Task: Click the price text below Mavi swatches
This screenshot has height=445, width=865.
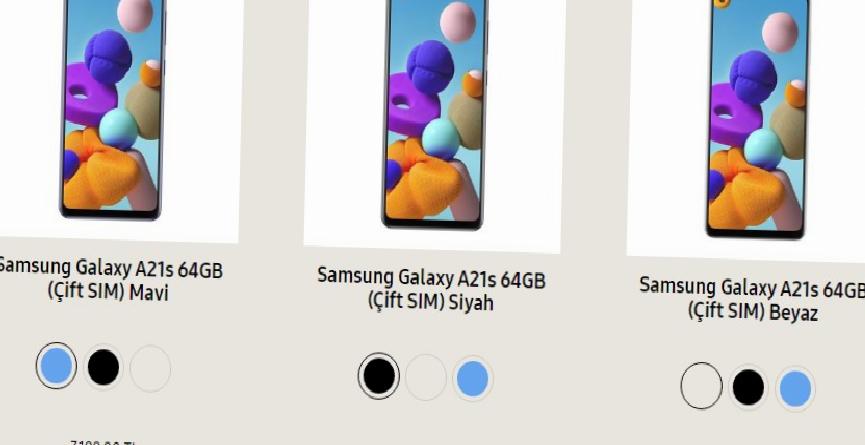Action: pyautogui.click(x=104, y=442)
